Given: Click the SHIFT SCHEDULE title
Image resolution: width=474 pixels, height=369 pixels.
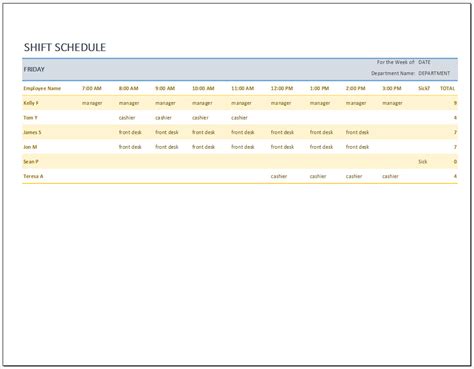Looking at the screenshot, I should pos(65,47).
